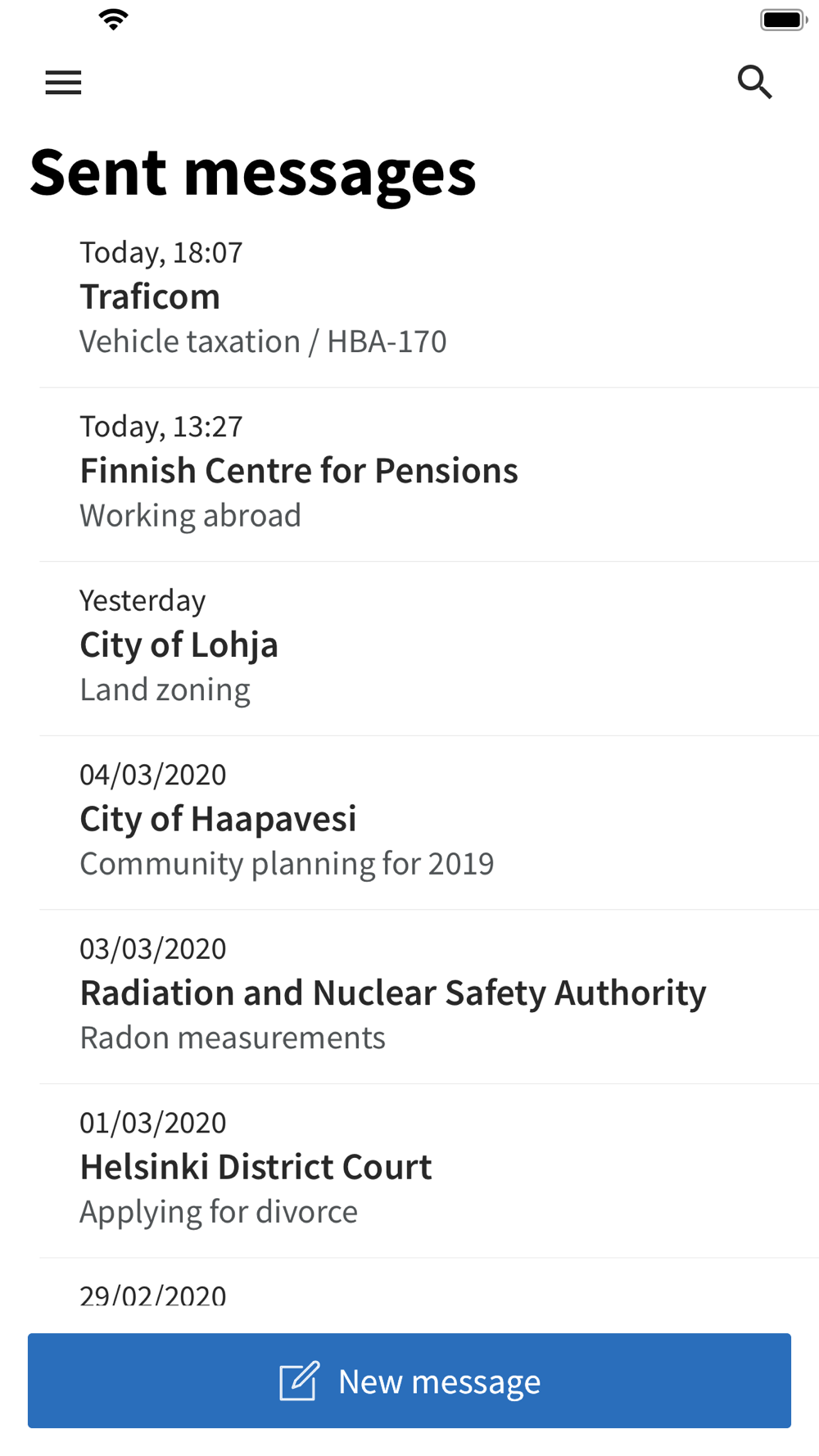Screen dimensions: 819x1456
Task: Select the Vehicle taxation / HBA-170 subject
Action: pyautogui.click(x=263, y=341)
